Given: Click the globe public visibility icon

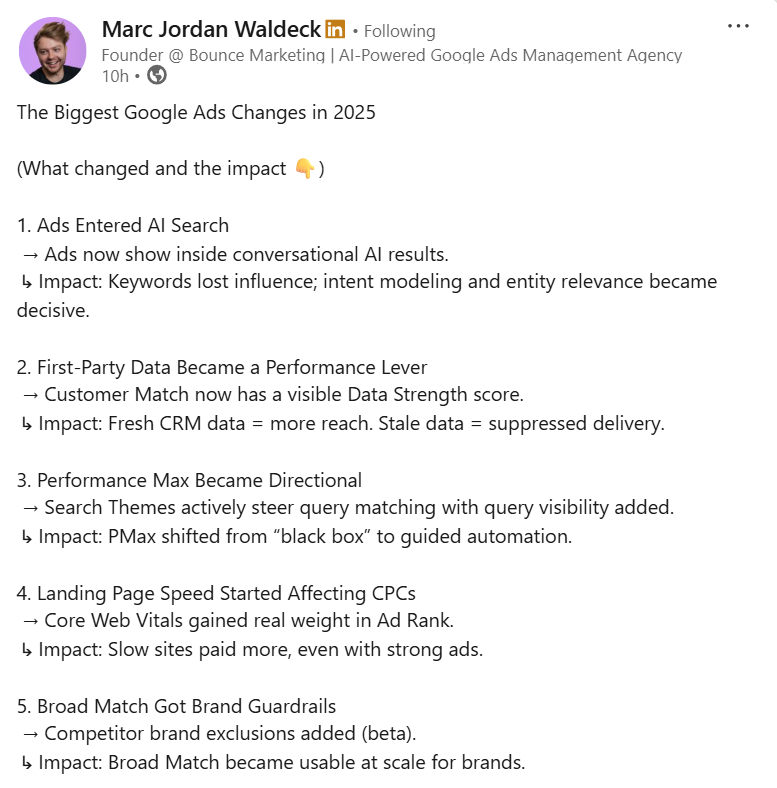Looking at the screenshot, I should pyautogui.click(x=157, y=75).
